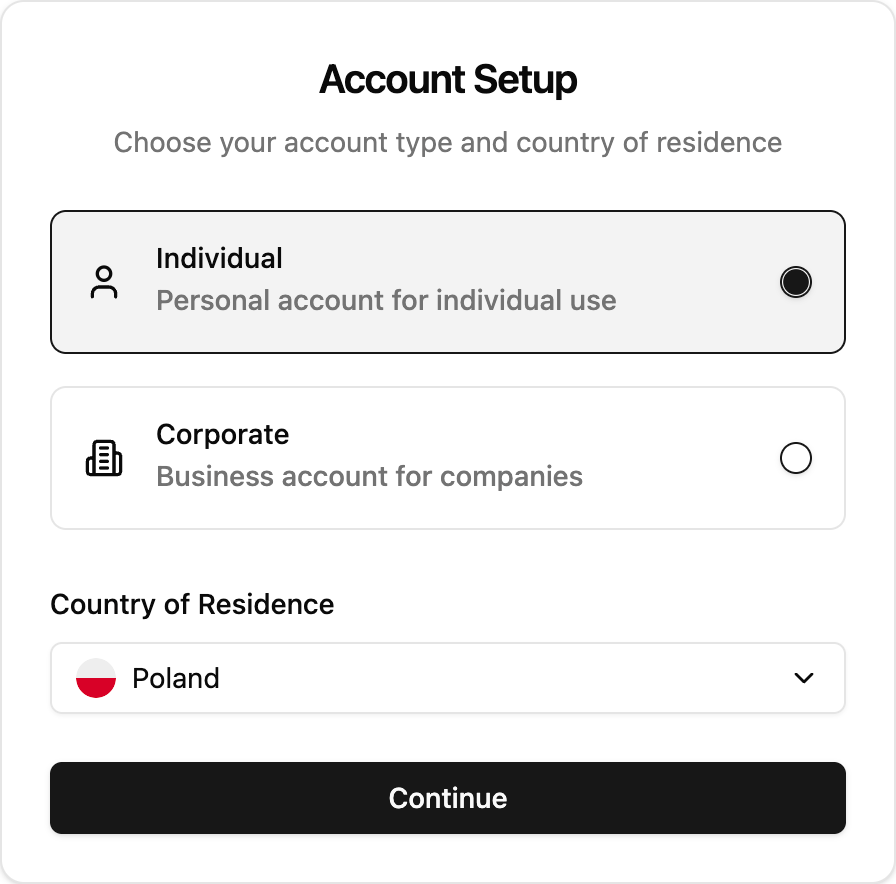Open the Country of Residence dropdown
Viewport: 896px width, 884px height.
point(448,678)
